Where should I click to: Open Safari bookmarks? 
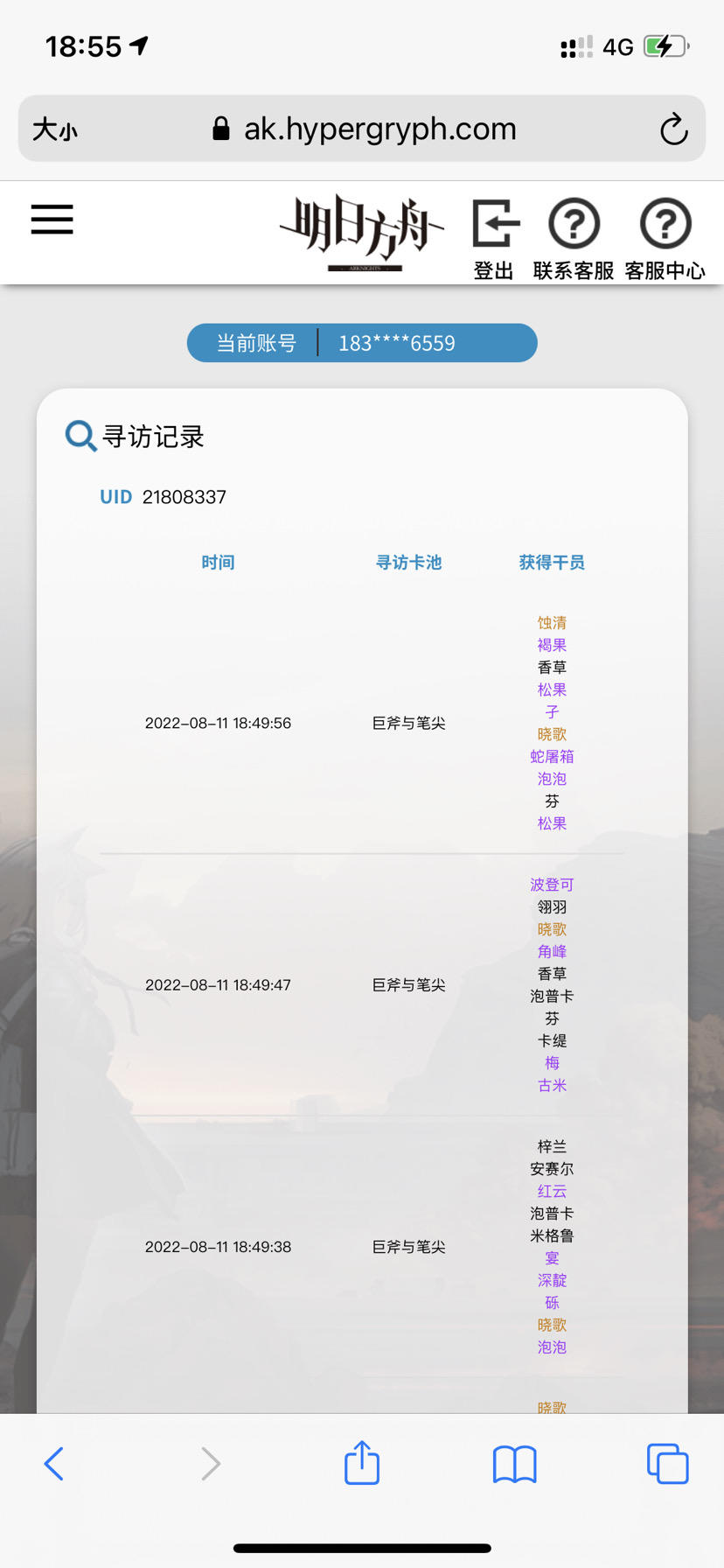coord(515,1464)
